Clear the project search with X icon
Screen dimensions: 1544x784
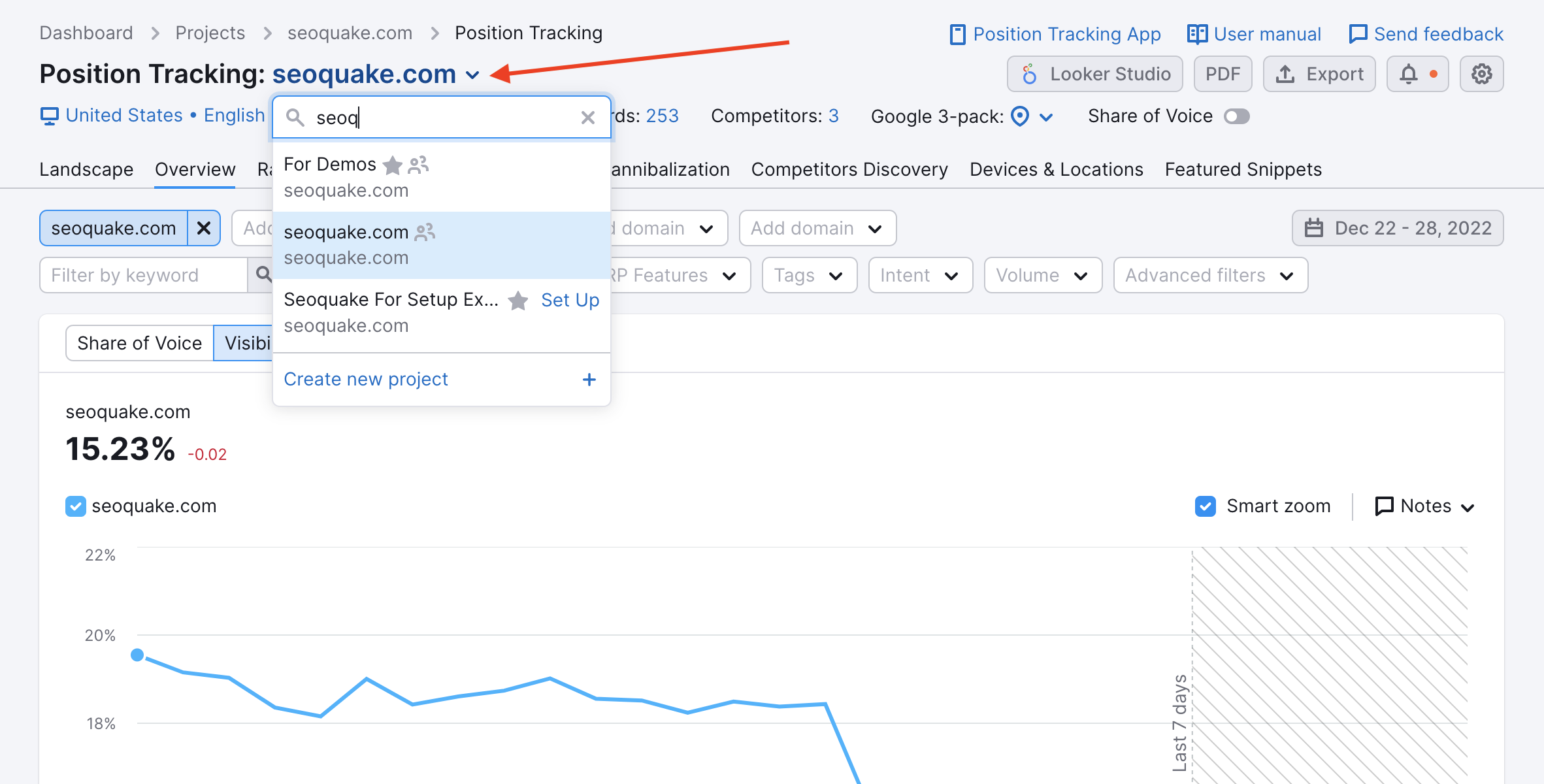(x=587, y=118)
